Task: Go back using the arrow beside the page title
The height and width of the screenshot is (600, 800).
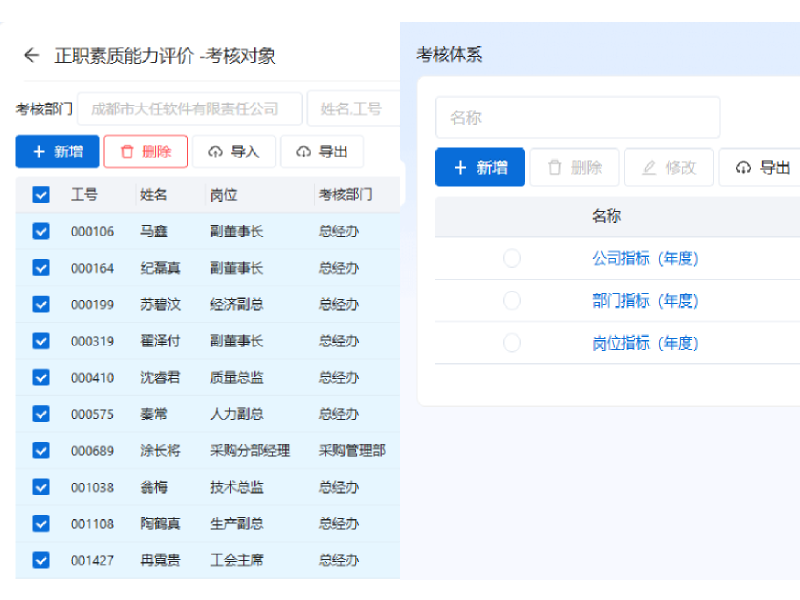Action: [32, 55]
